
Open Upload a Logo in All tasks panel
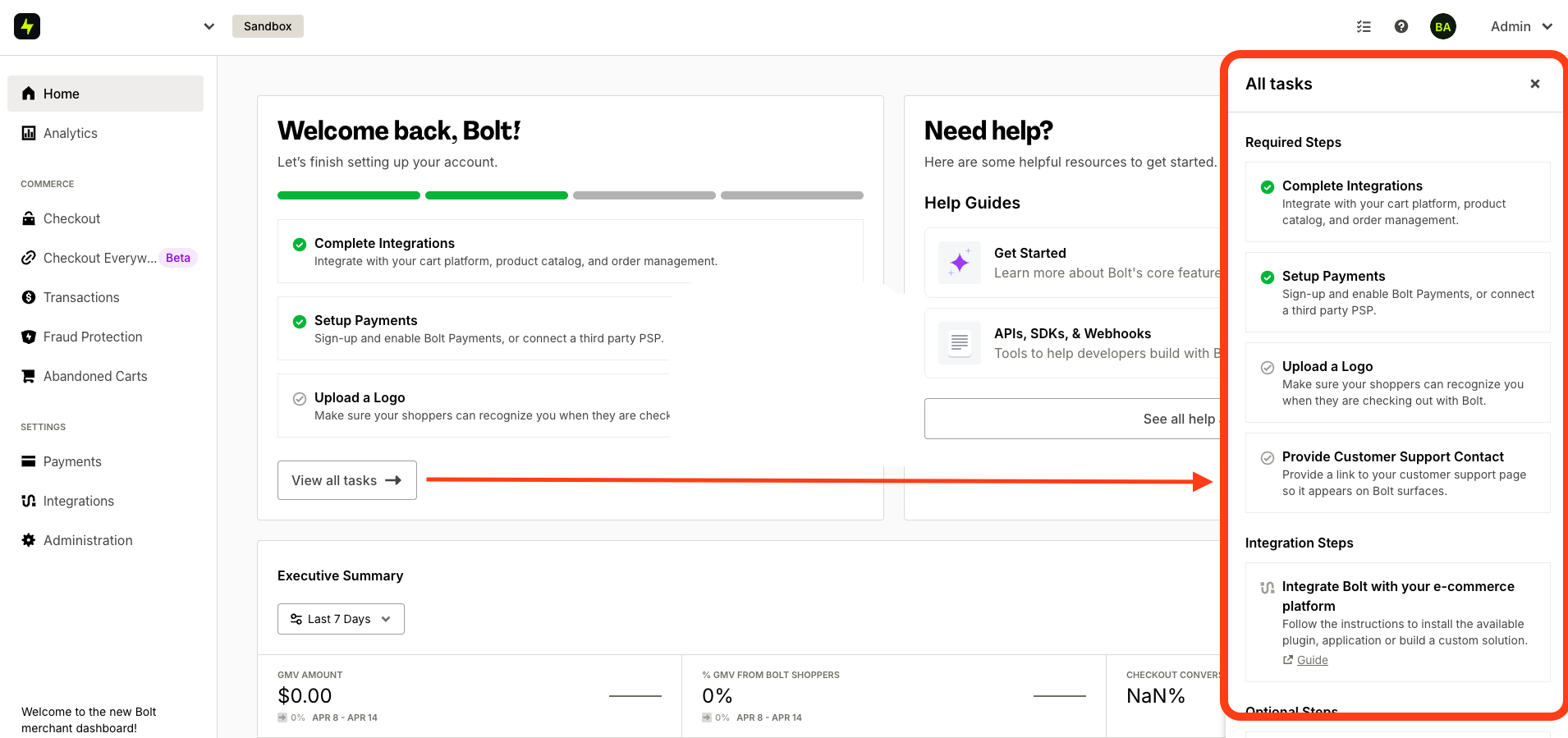[x=1398, y=383]
